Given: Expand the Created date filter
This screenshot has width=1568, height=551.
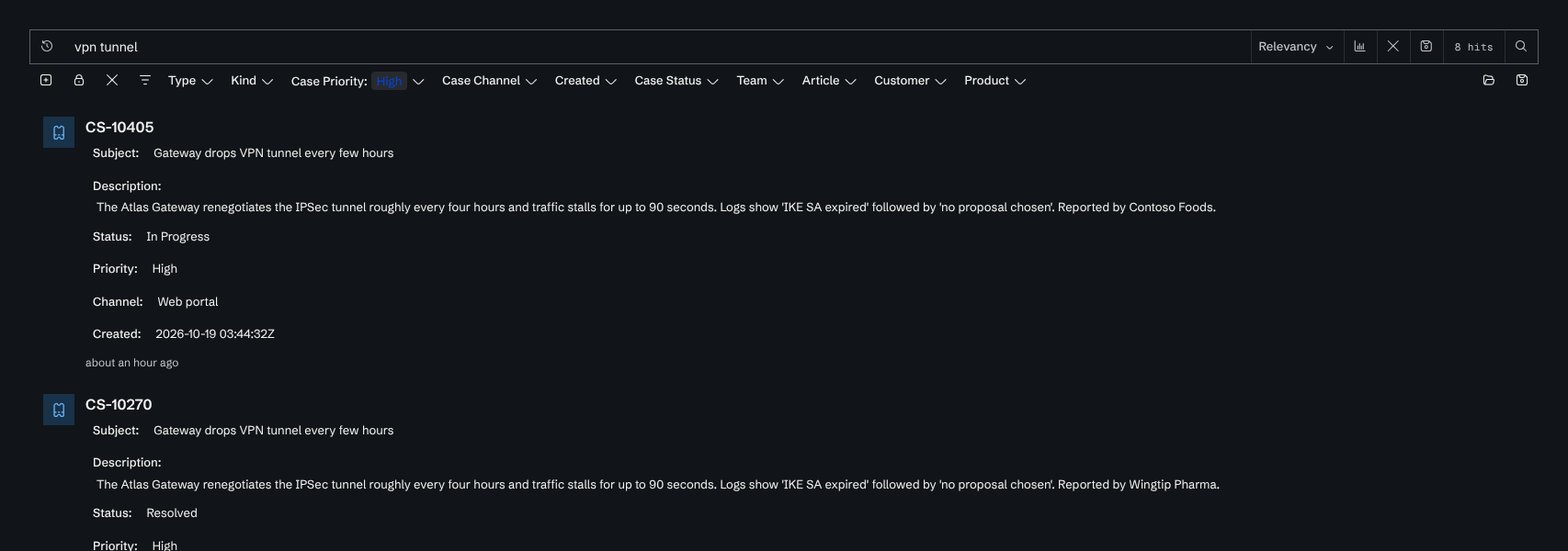Looking at the screenshot, I should pos(585,81).
